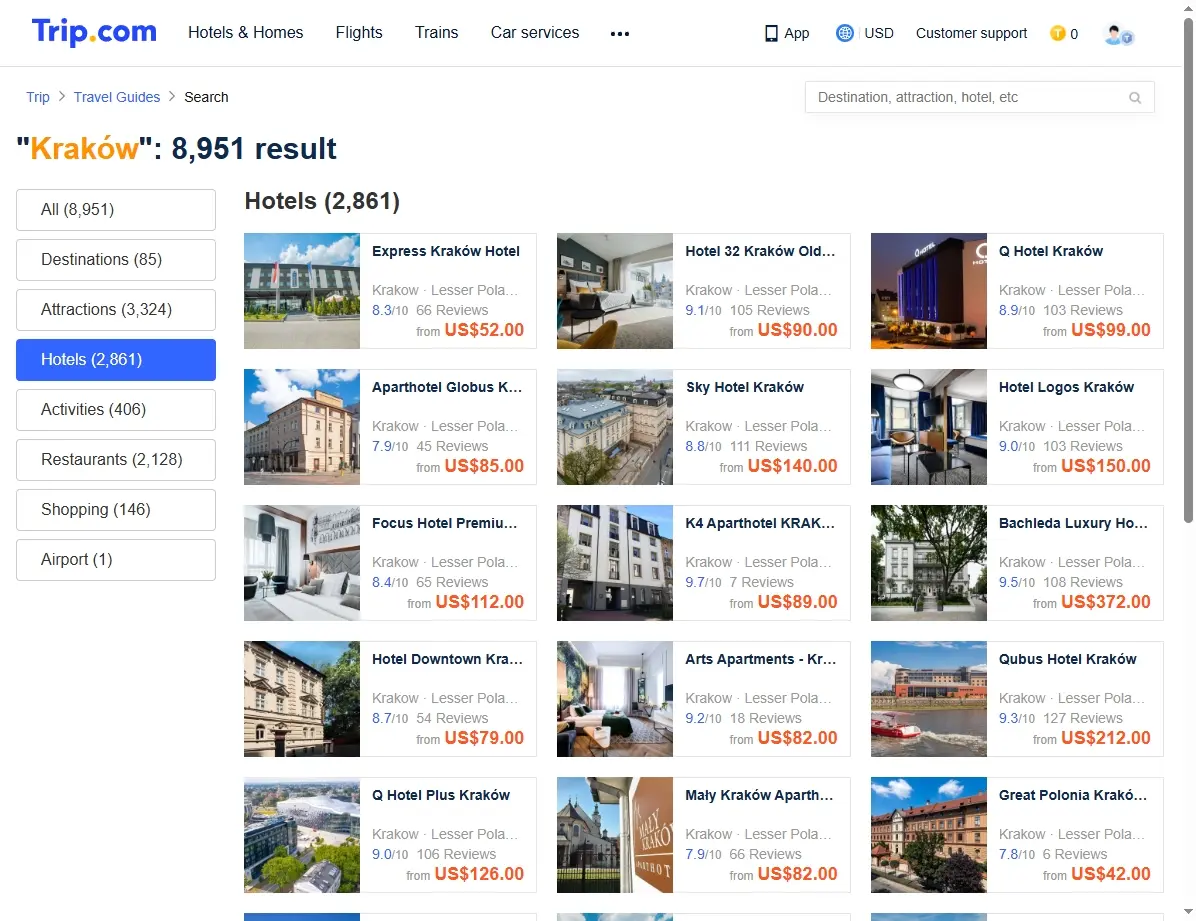Open Customer support
Screen dimensions: 1196x921
(971, 33)
